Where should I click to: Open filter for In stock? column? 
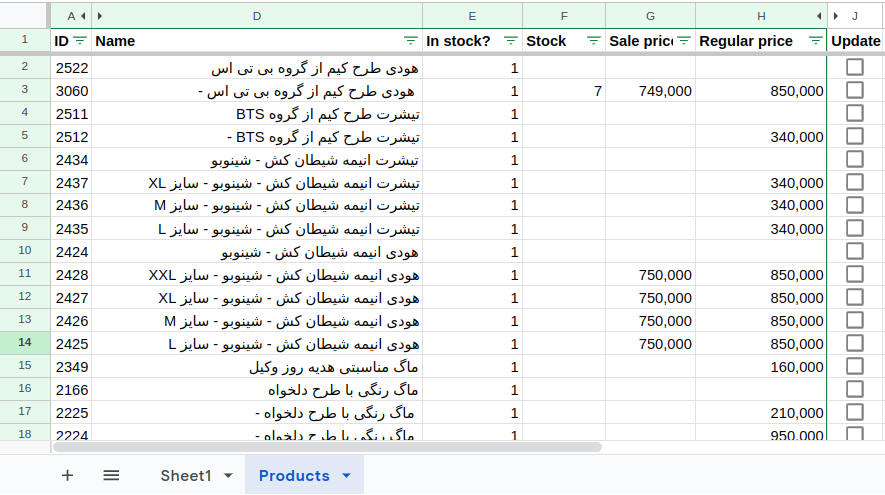tap(510, 41)
